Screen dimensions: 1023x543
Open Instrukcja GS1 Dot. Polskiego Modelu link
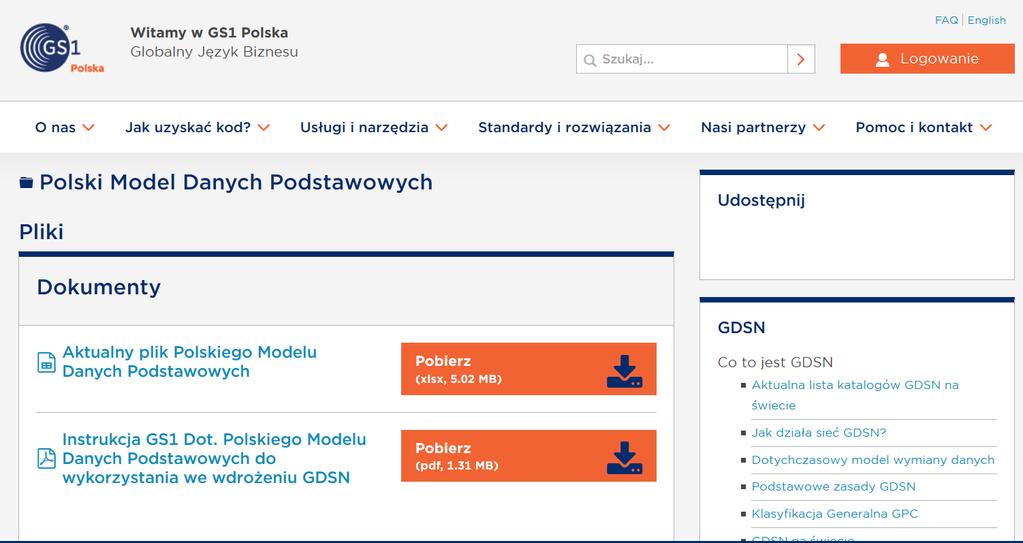(x=214, y=458)
